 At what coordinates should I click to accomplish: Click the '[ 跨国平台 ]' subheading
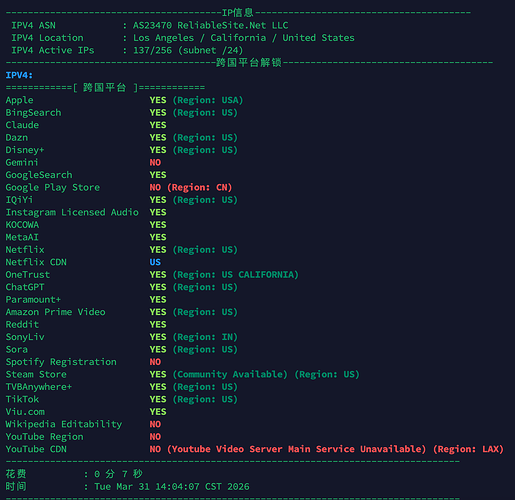(x=105, y=88)
